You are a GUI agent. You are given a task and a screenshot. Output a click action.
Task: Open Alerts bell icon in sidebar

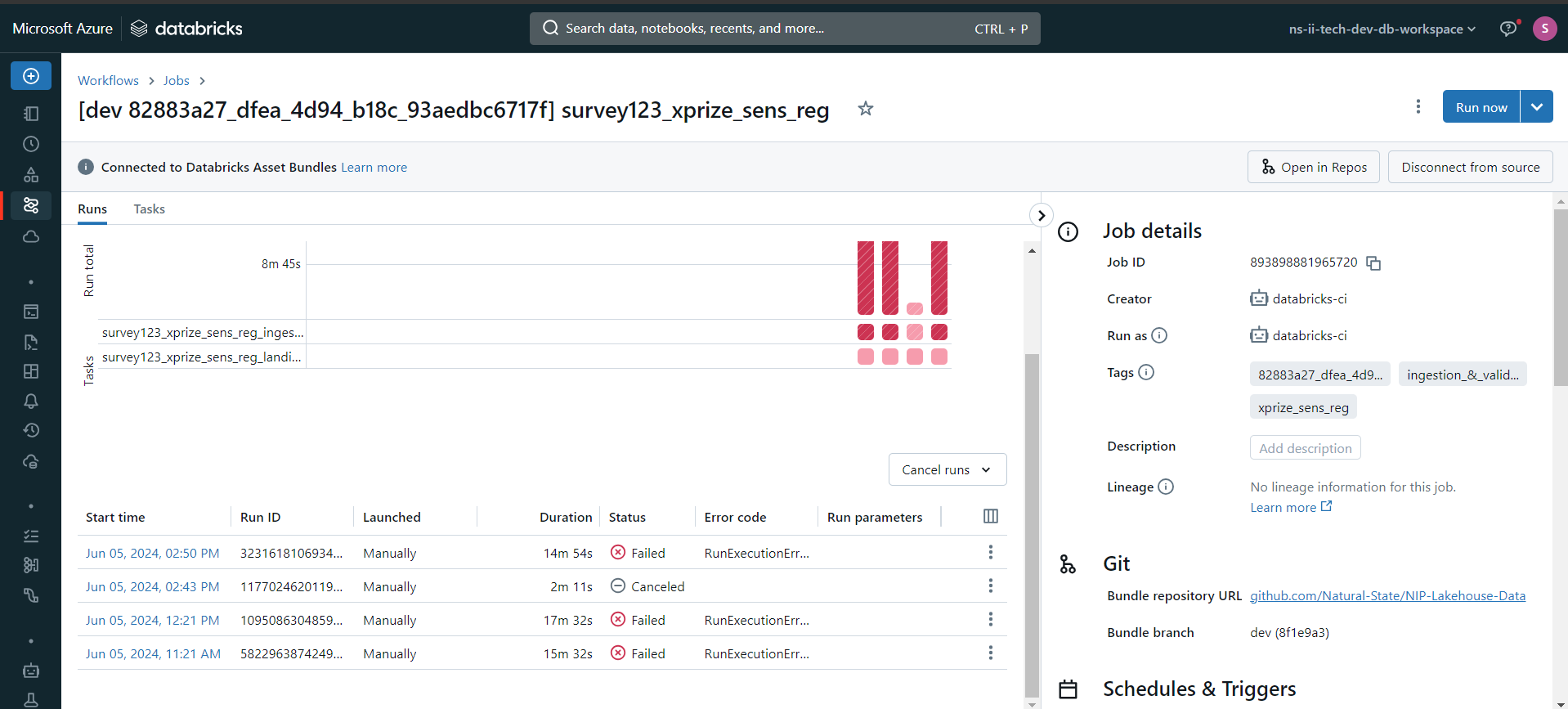(31, 401)
